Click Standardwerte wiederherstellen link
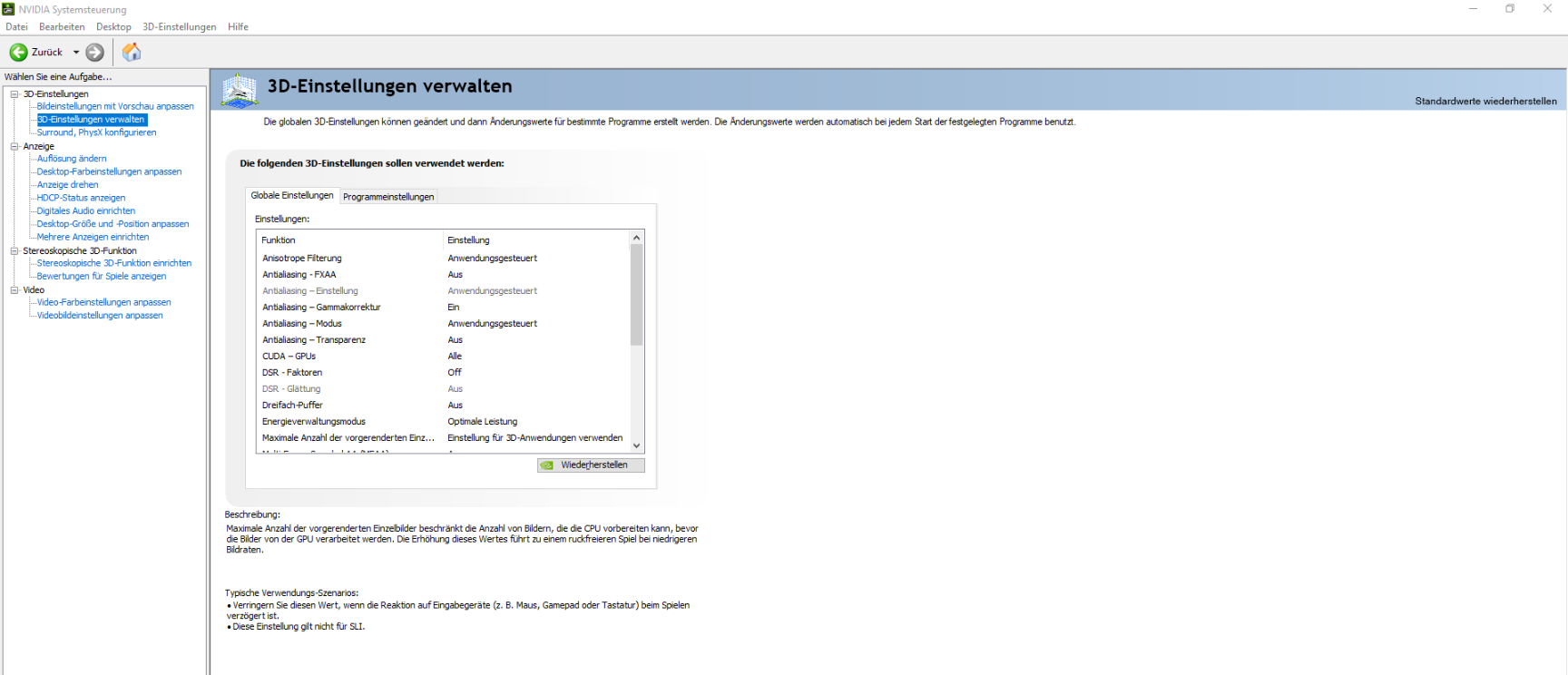 (x=1485, y=102)
